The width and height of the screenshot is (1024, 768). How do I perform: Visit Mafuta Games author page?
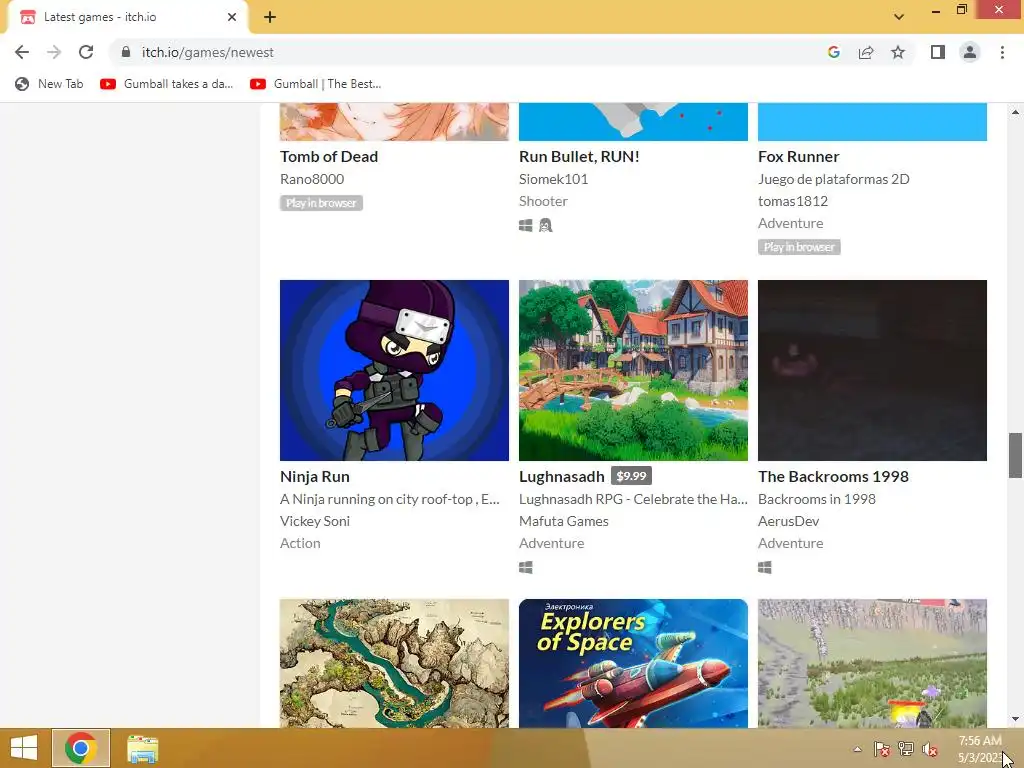pyautogui.click(x=564, y=521)
